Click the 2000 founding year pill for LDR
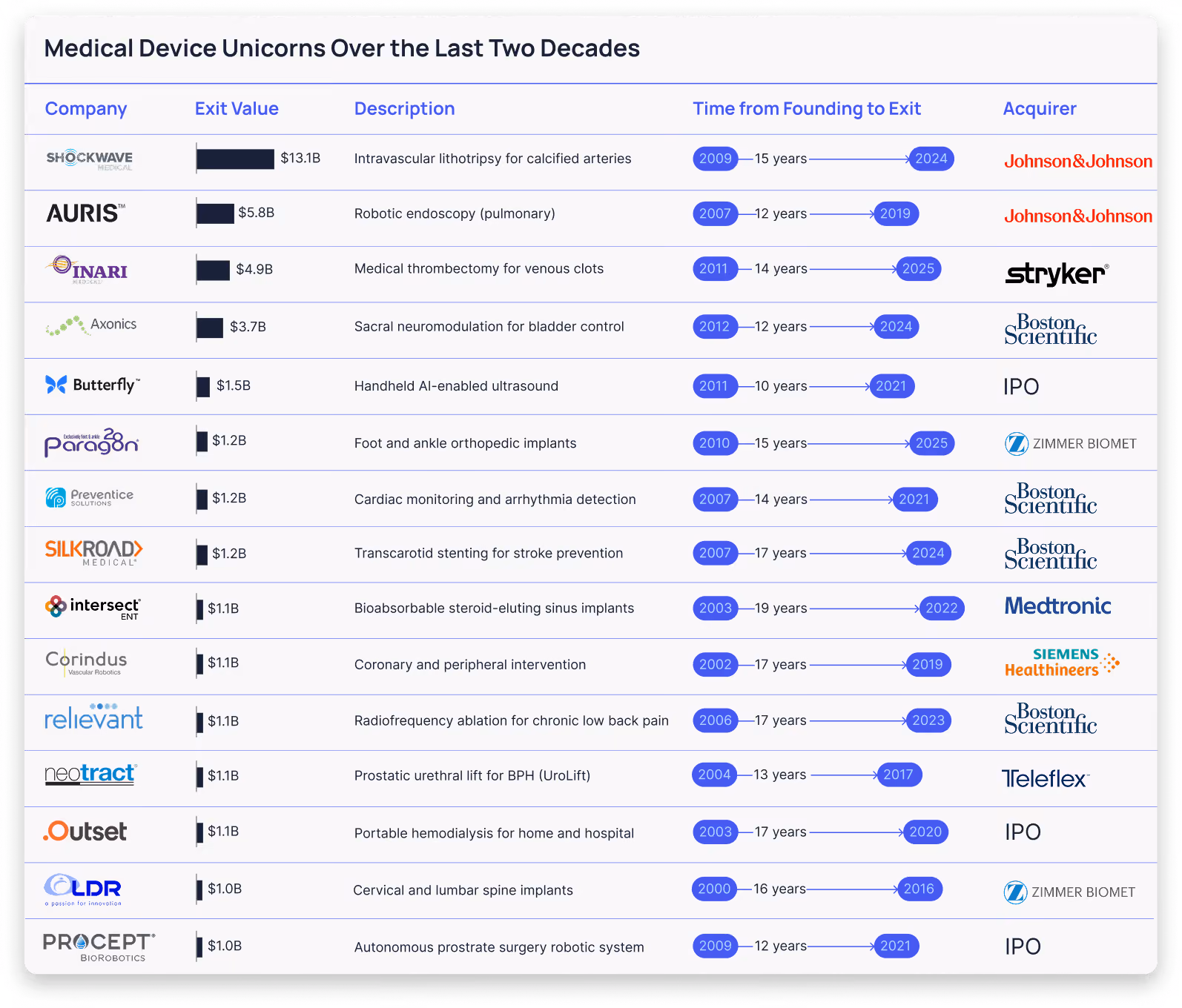The height and width of the screenshot is (1008, 1182). point(714,889)
